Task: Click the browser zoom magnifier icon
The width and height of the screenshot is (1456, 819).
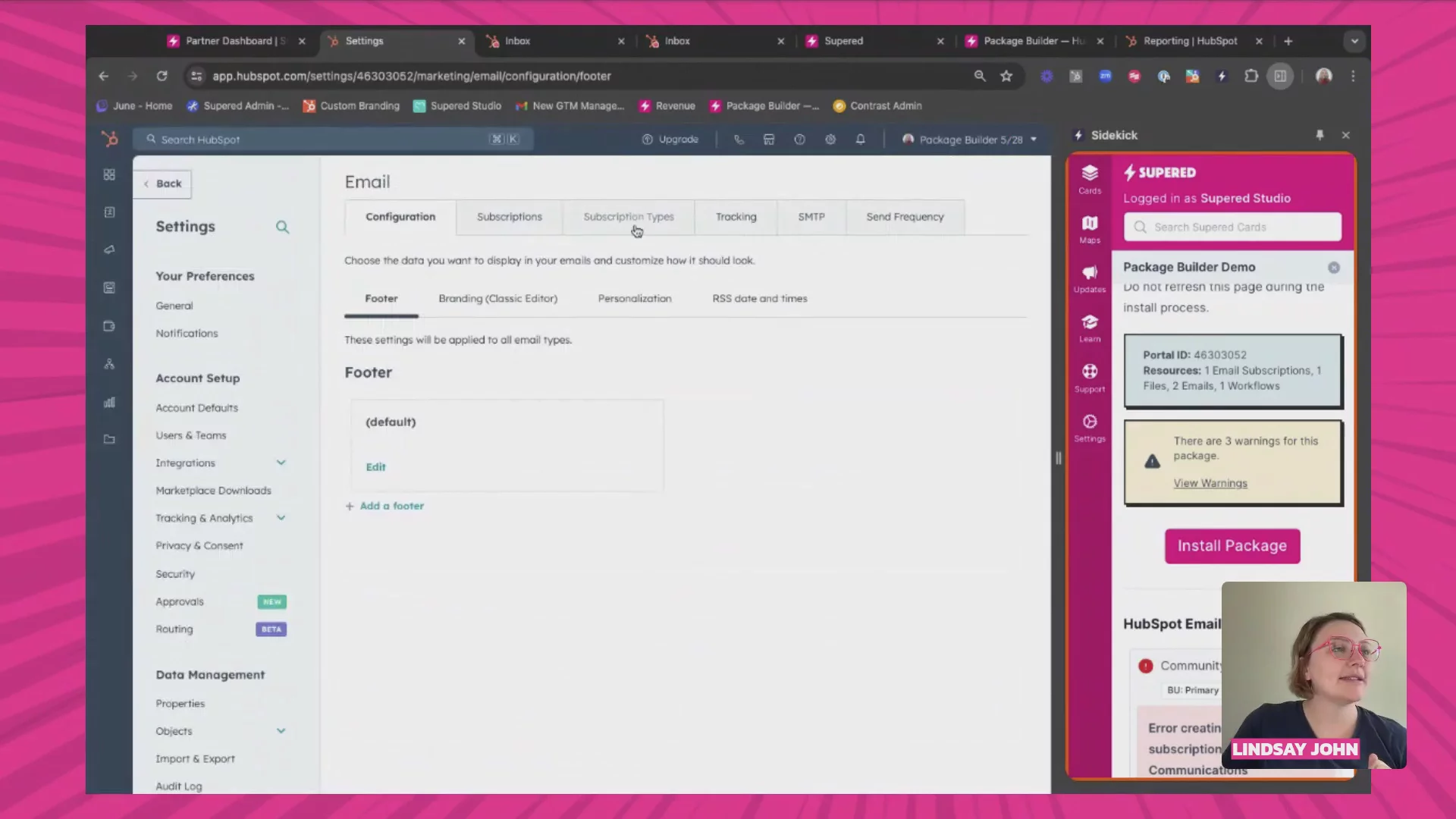Action: point(980,76)
